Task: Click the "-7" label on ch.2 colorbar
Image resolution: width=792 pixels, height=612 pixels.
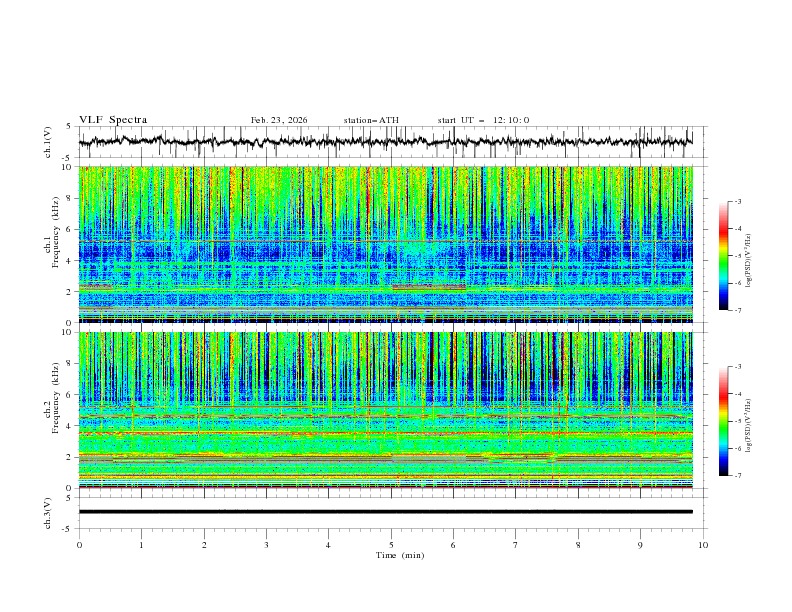Action: pos(738,476)
